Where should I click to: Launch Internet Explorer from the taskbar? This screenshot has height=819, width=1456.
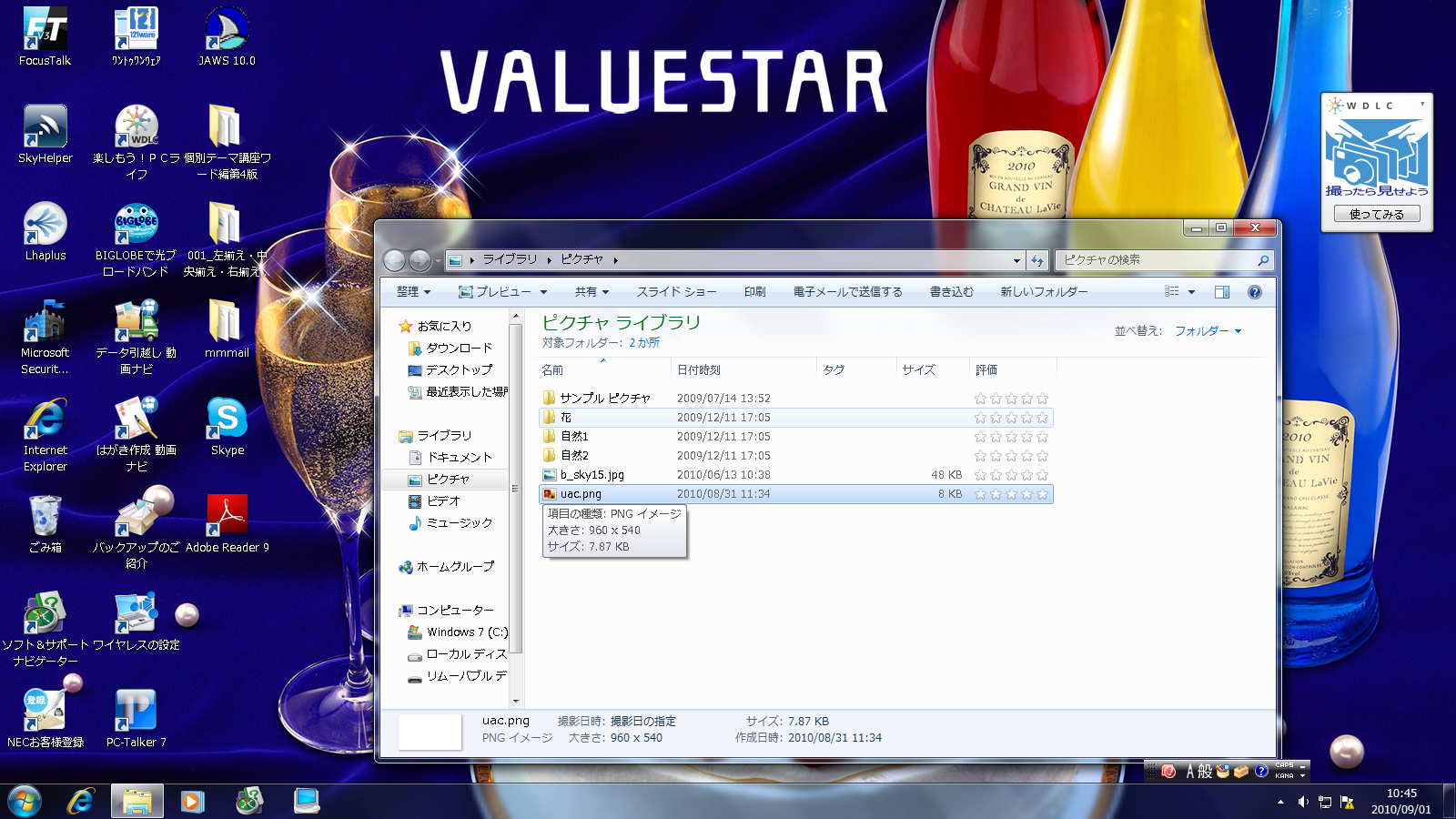81,801
